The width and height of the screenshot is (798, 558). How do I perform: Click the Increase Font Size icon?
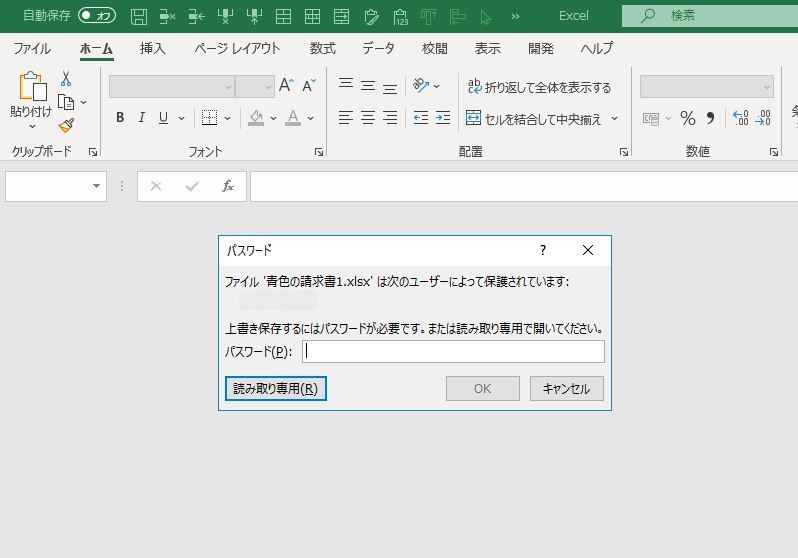pos(287,86)
